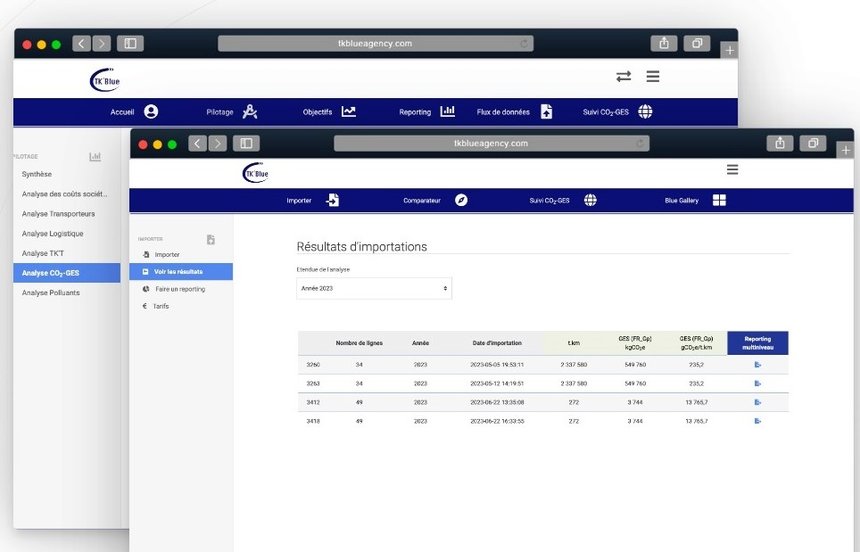The width and height of the screenshot is (860, 552).
Task: Select Analyse CO2-GES in rear sidebar
Action: point(67,273)
